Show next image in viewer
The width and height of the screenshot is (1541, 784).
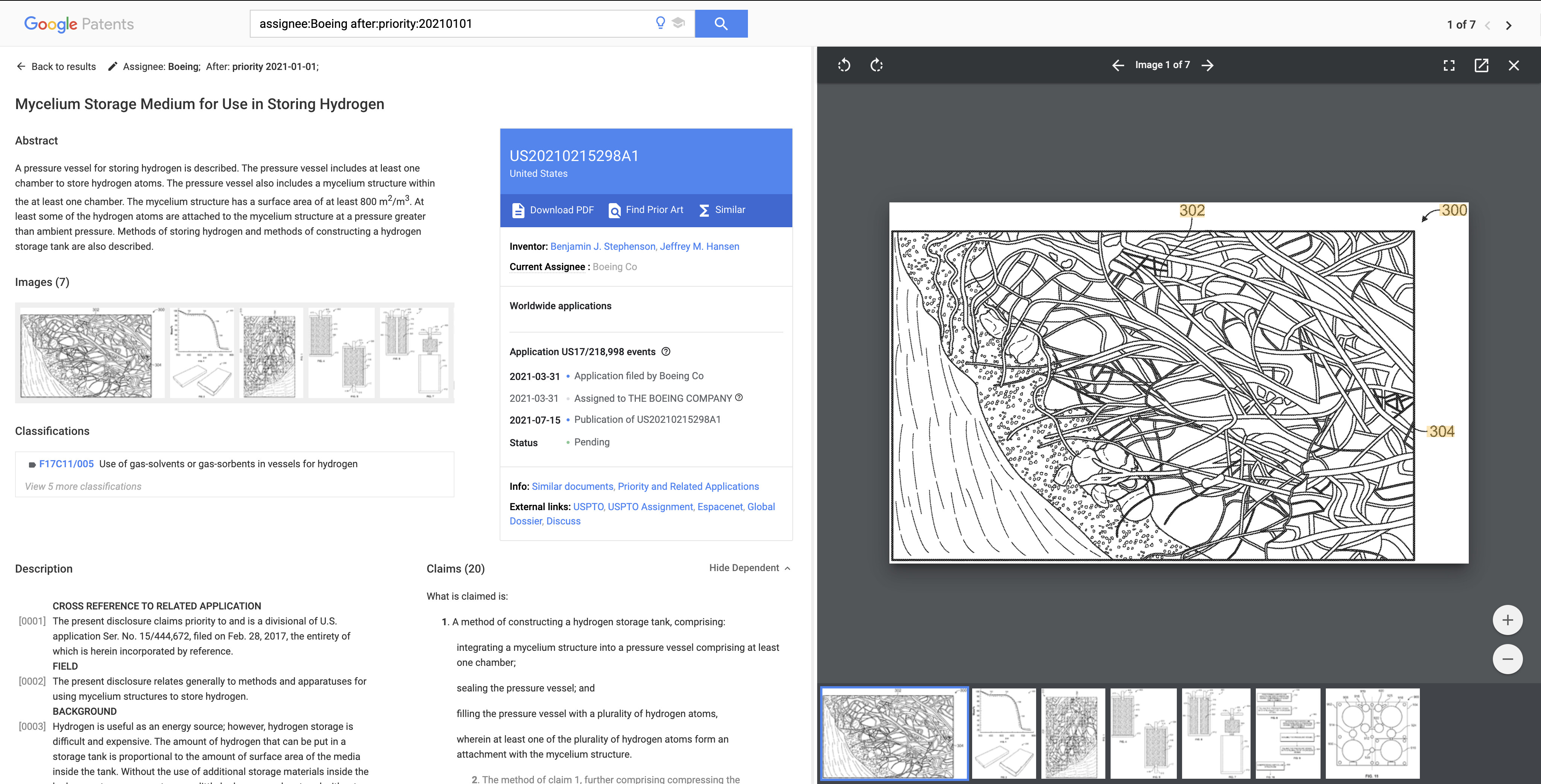[x=1208, y=65]
